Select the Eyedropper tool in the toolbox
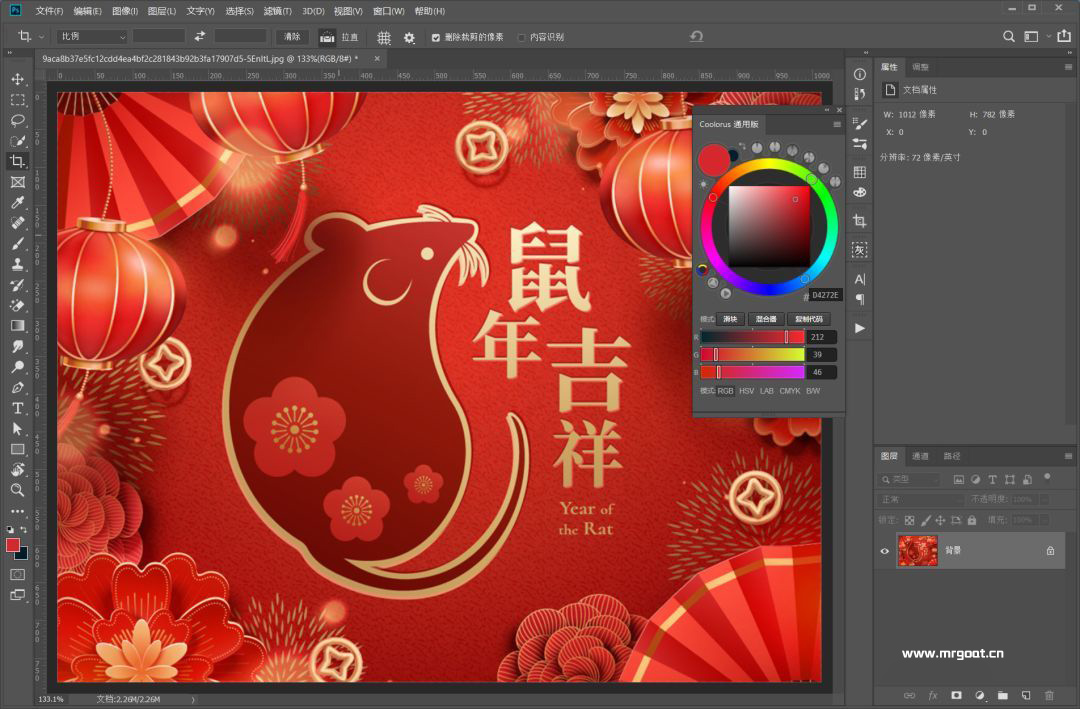This screenshot has width=1080, height=709. point(17,203)
